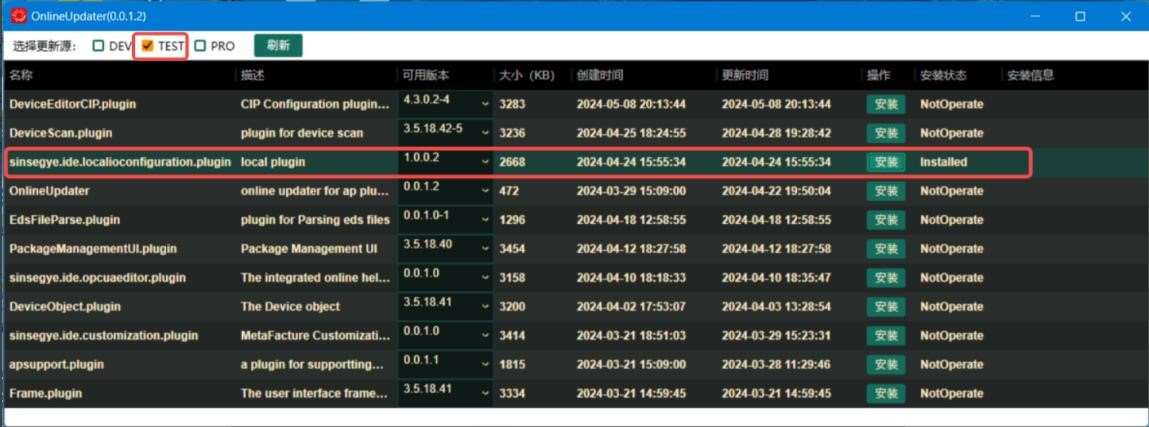Open version dropdown 0.0.1.2 for OnlineUpdater
Image resolution: width=1149 pixels, height=427 pixels.
[x=446, y=190]
